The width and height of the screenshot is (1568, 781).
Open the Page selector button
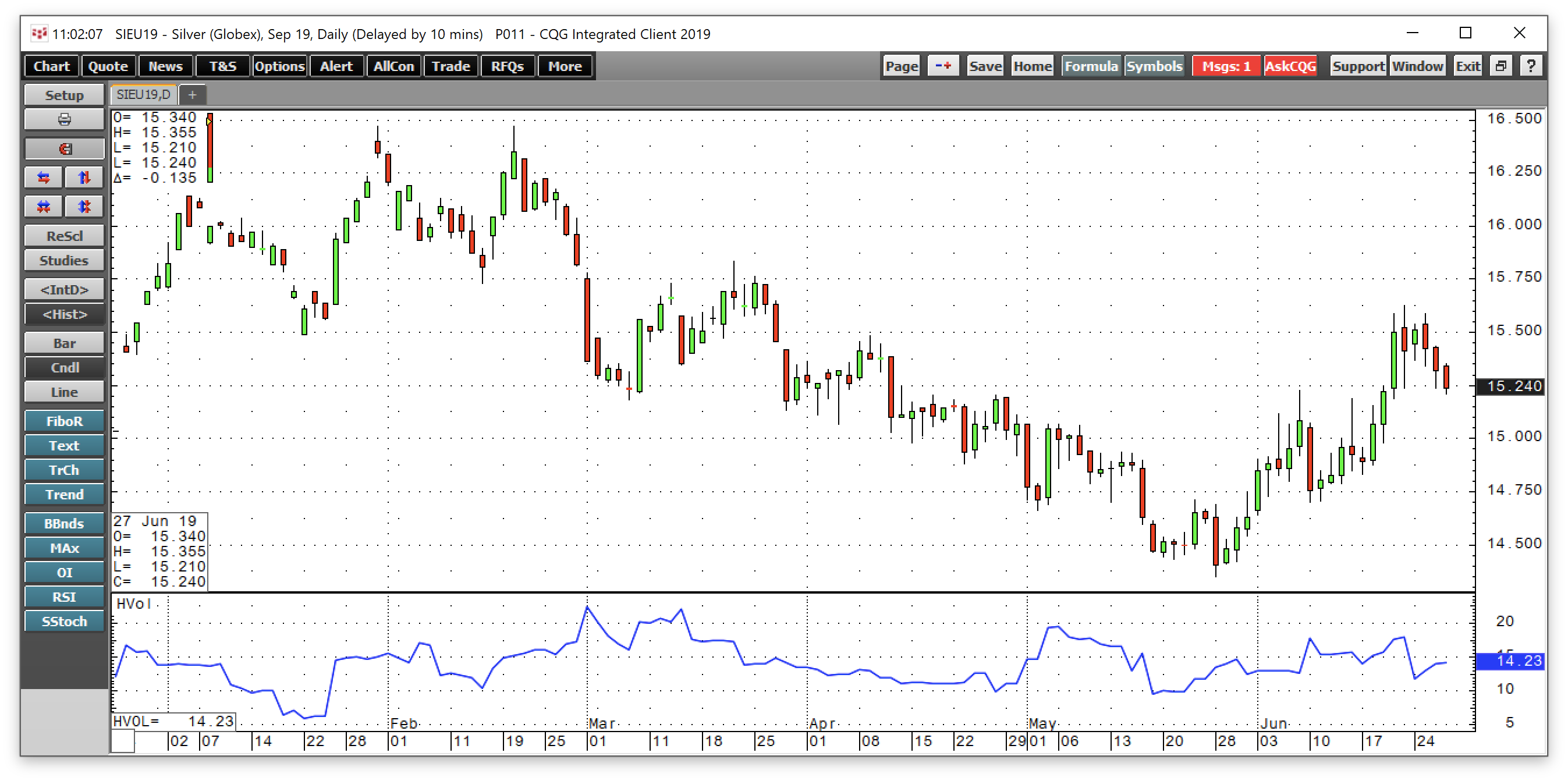pyautogui.click(x=901, y=66)
